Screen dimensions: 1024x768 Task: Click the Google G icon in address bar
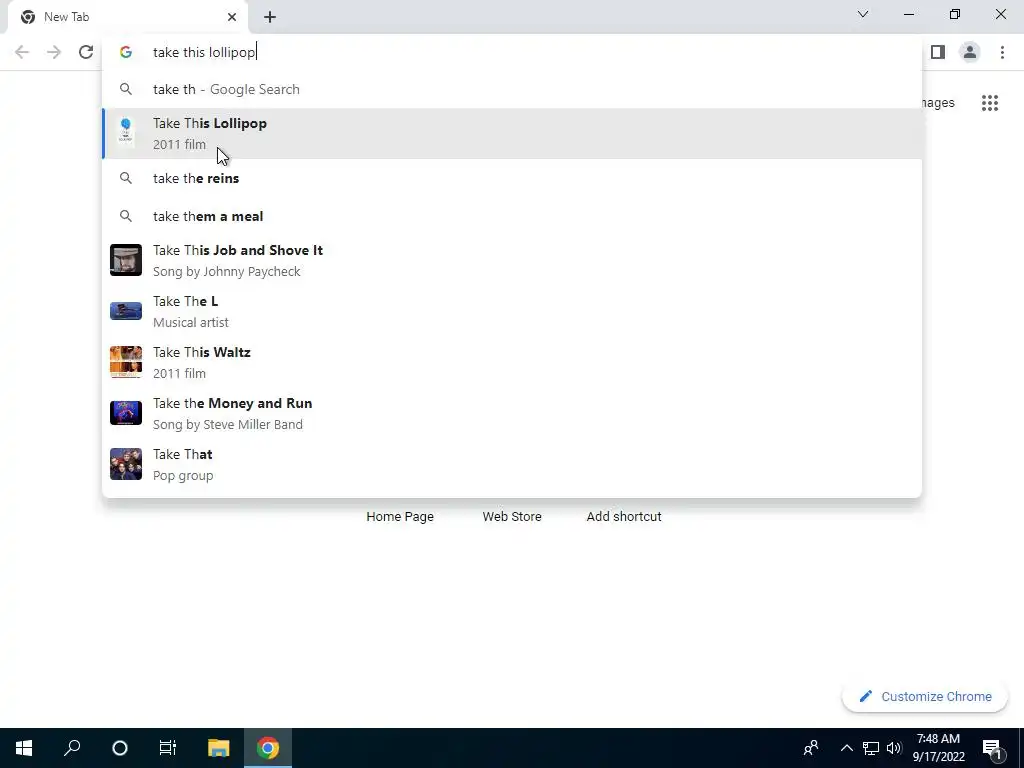tap(126, 52)
